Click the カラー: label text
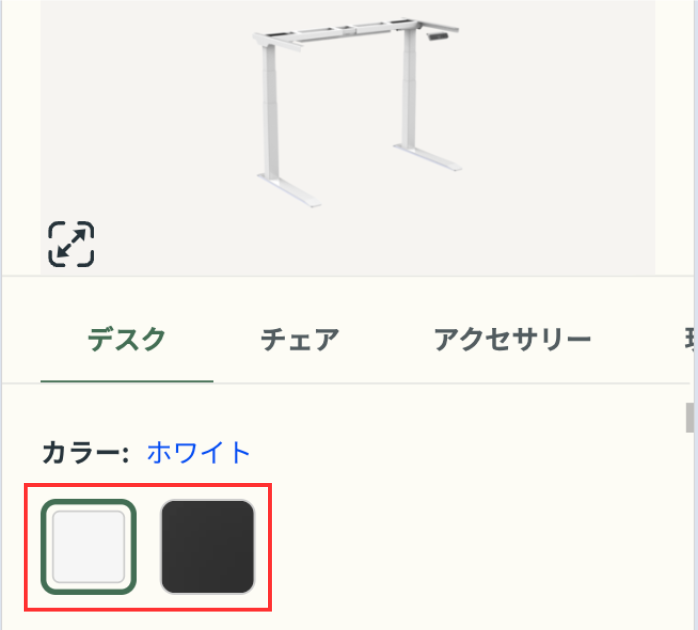This screenshot has width=698, height=630. (x=86, y=453)
